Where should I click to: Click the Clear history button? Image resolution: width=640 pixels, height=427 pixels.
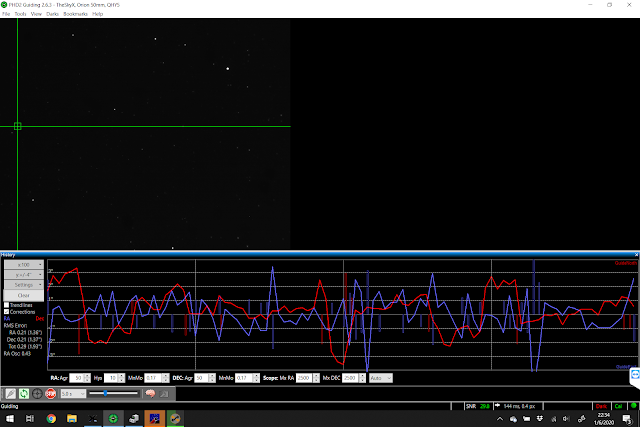(x=24, y=295)
